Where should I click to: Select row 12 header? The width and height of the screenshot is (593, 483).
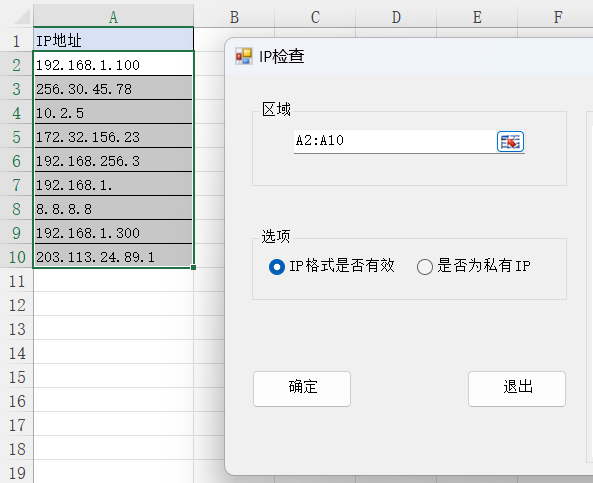point(17,305)
